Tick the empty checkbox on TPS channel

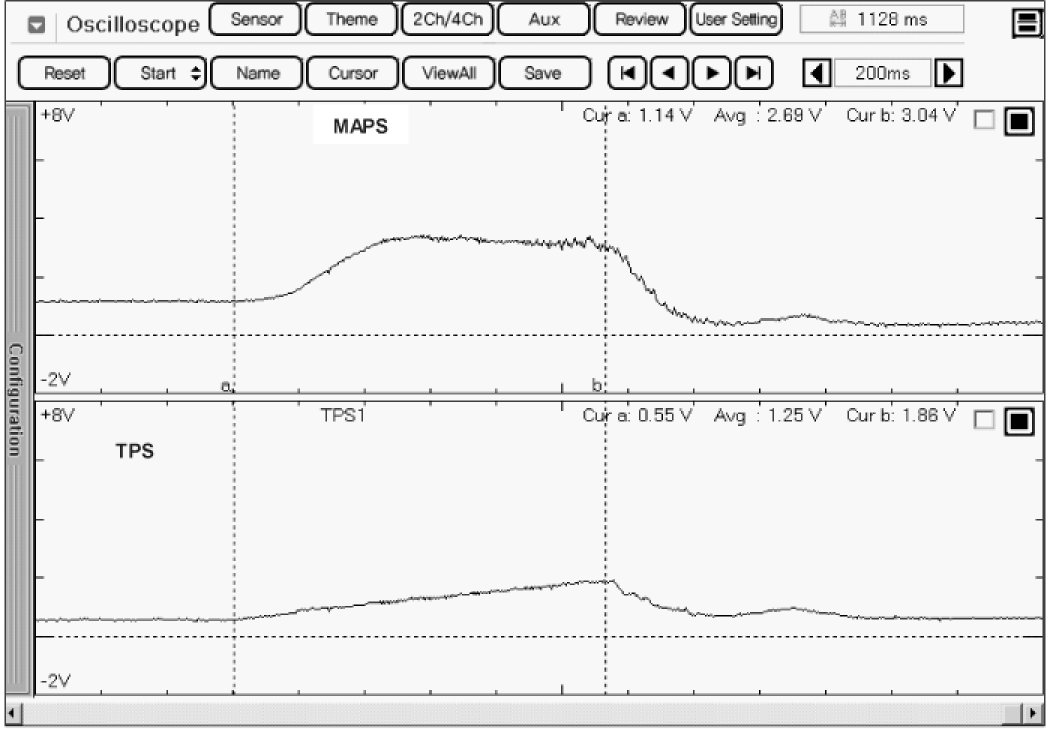coord(984,421)
